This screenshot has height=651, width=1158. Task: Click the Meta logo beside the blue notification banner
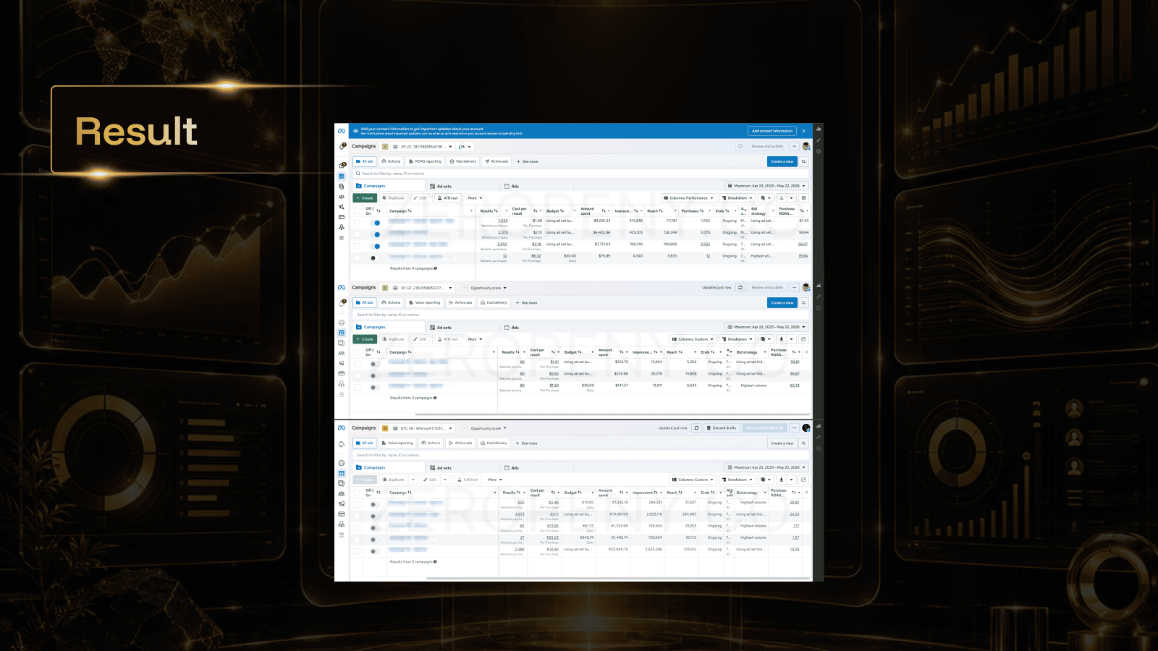pos(341,131)
